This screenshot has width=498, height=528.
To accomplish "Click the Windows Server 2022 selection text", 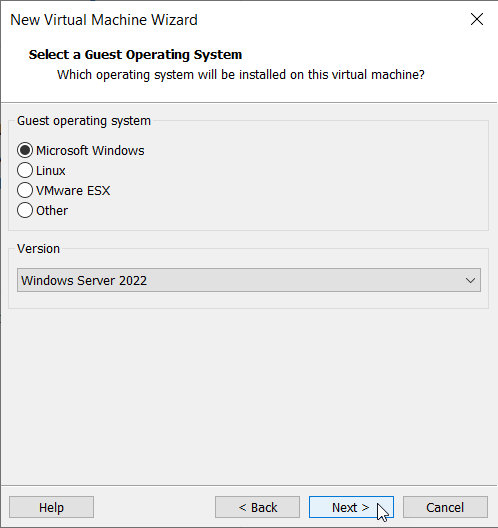I will (84, 280).
